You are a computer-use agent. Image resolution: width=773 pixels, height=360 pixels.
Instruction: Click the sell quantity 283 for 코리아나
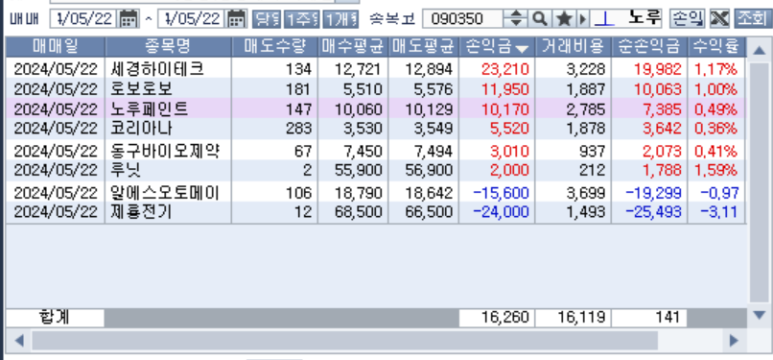(299, 129)
